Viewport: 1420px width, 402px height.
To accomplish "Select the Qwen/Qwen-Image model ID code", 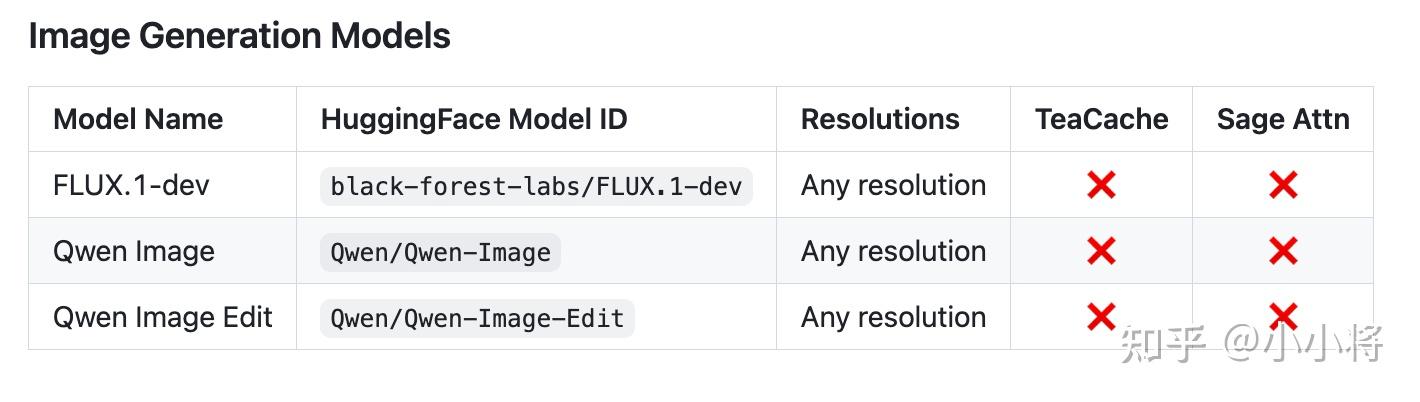I will (440, 252).
